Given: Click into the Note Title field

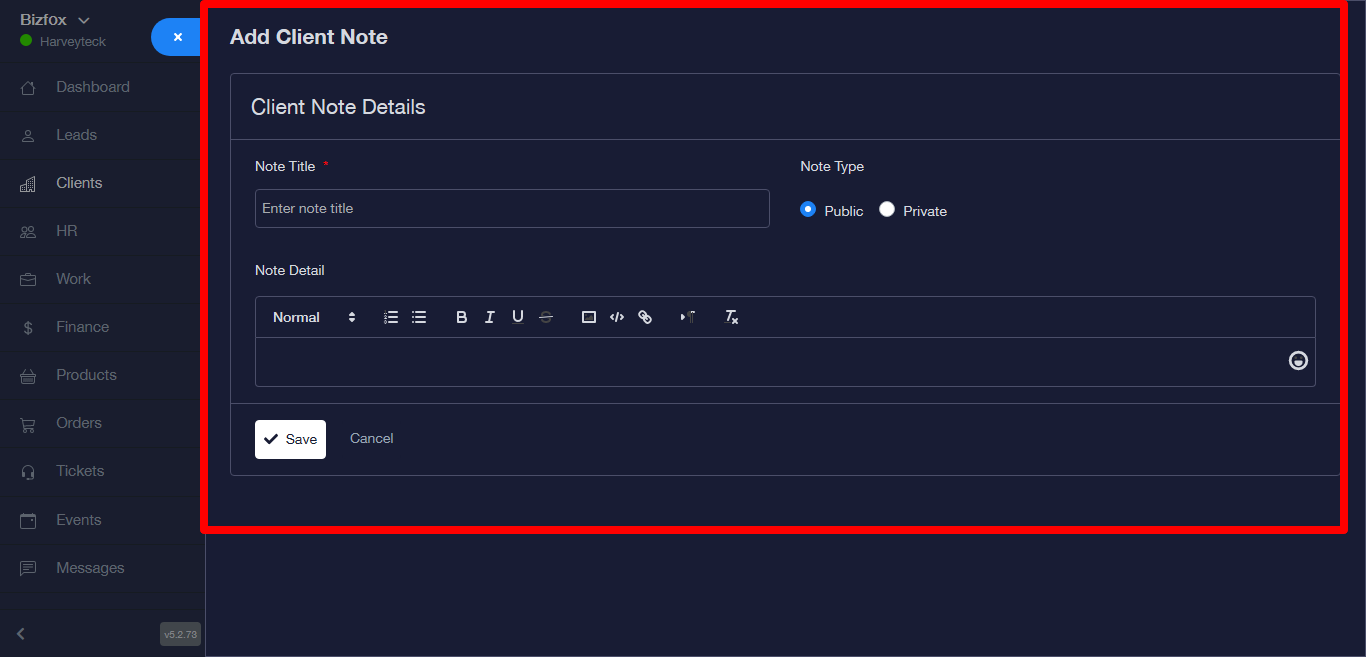Looking at the screenshot, I should click(x=512, y=208).
